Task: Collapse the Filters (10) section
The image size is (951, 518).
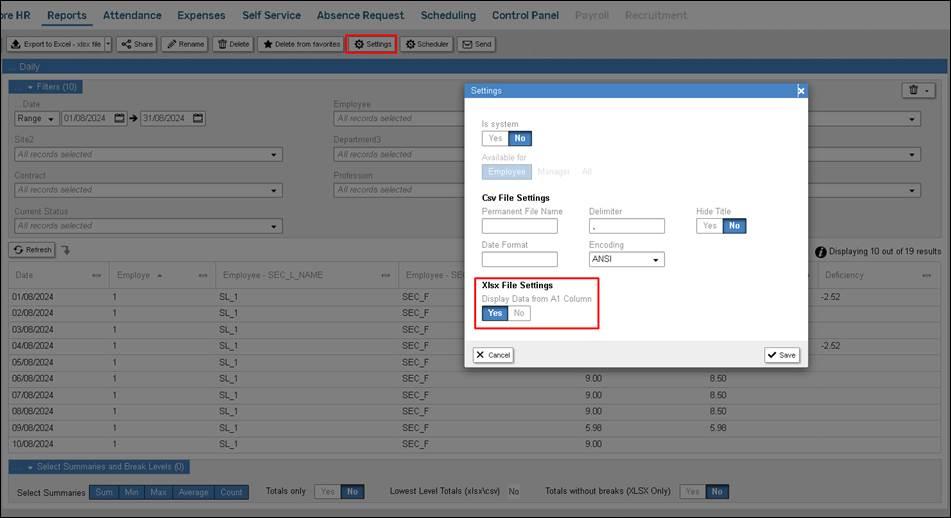Action: 45,87
